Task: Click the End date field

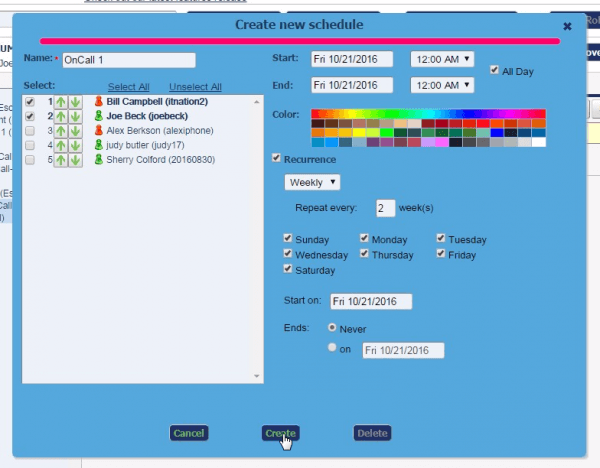Action: click(352, 85)
